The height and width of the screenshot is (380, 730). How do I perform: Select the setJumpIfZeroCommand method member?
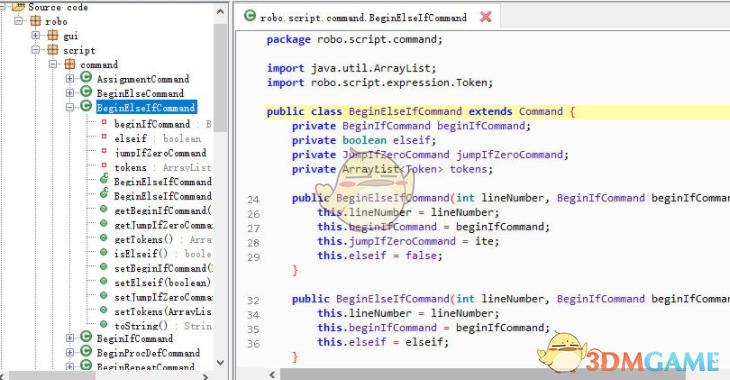coord(163,297)
